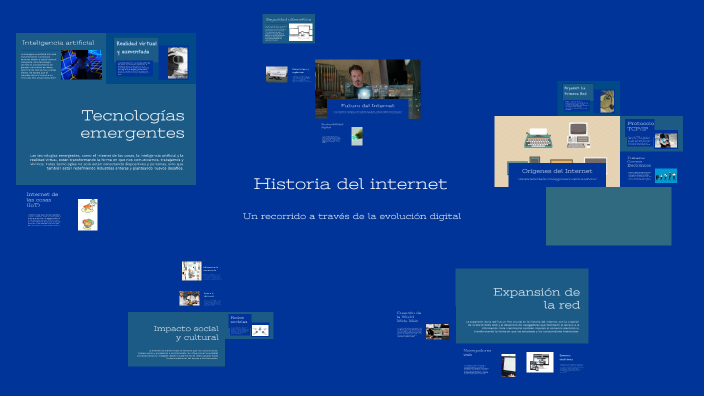Select the Expansión de la red description paragraph
This screenshot has width=704, height=396.
click(x=522, y=326)
